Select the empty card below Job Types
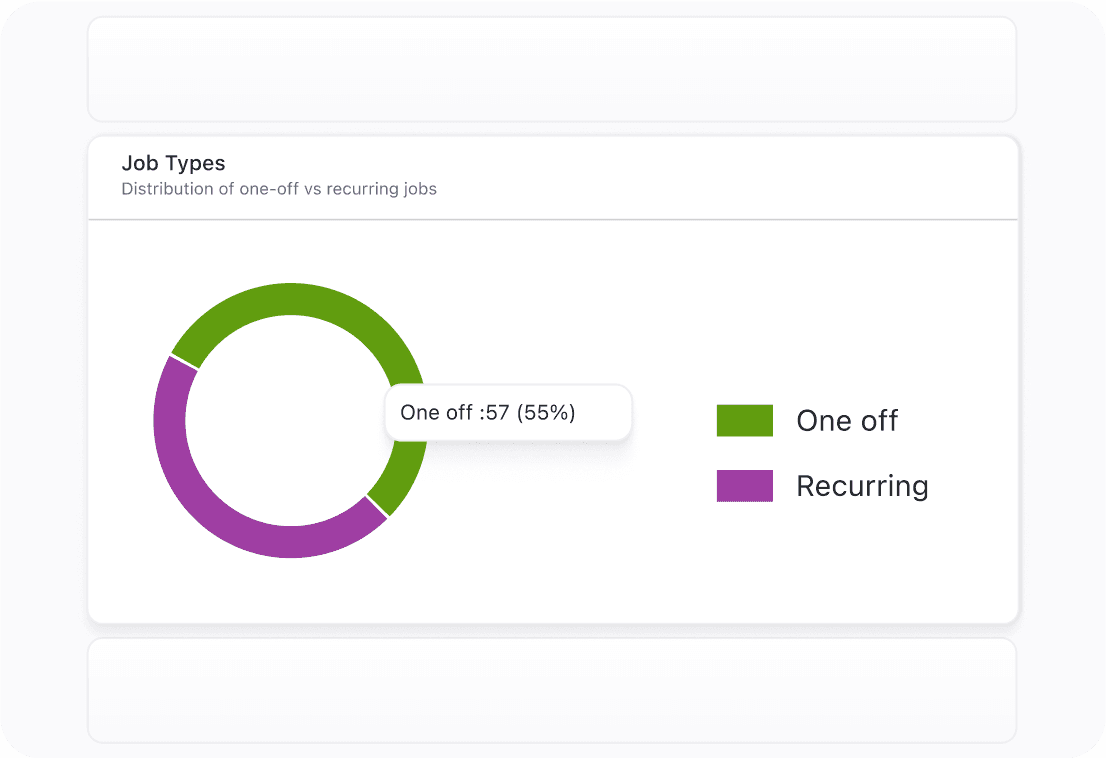 coord(552,690)
